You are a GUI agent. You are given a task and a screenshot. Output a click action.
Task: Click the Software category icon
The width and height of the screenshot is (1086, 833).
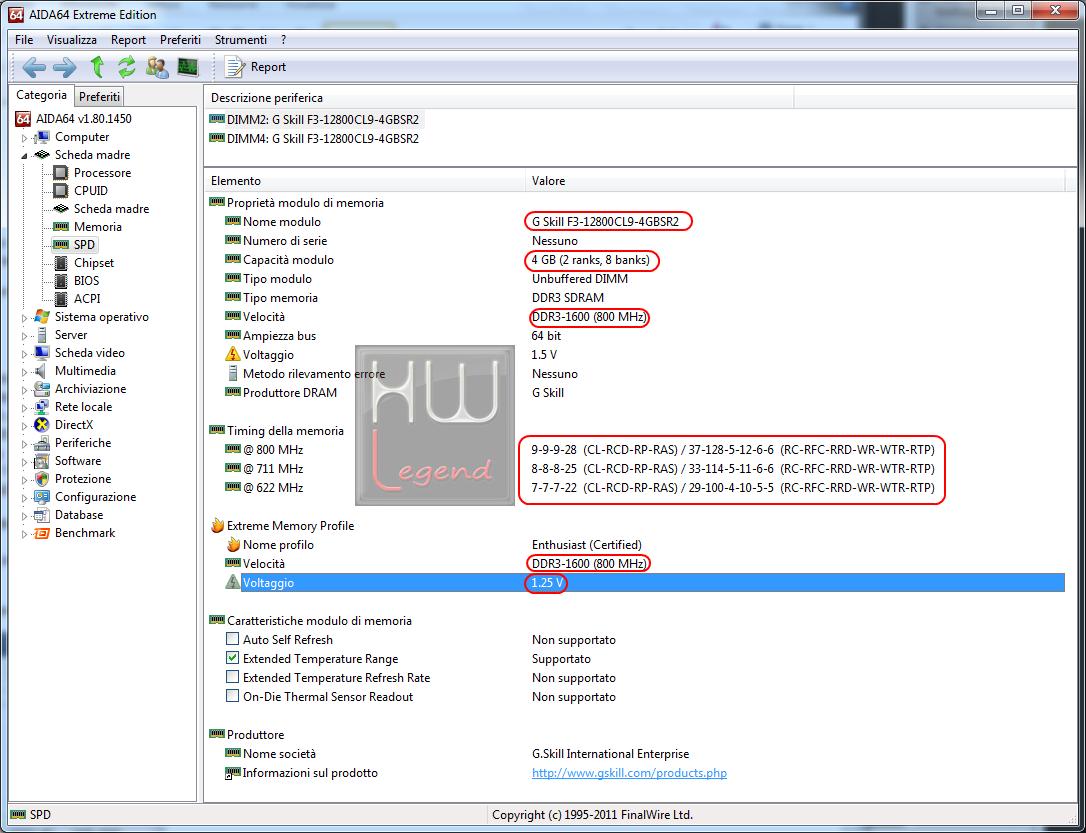pos(42,460)
